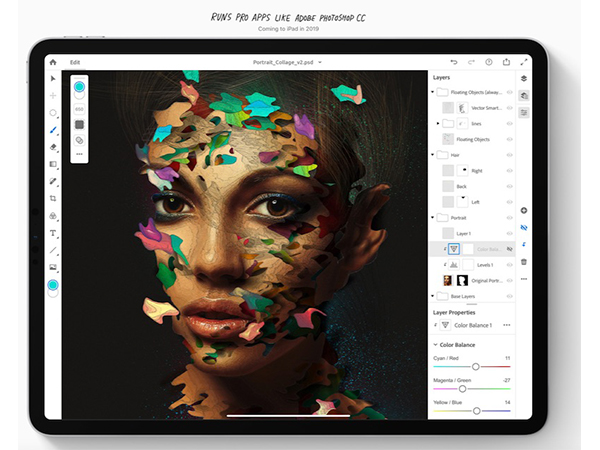Add a new layer with plus icon

coord(524,210)
